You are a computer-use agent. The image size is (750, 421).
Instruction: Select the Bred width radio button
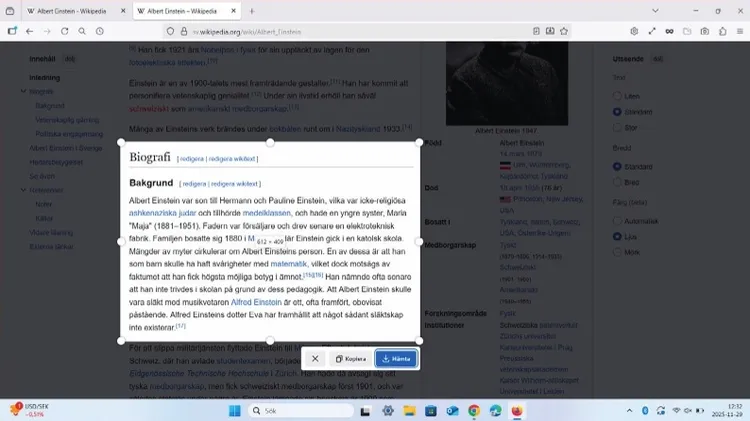[x=617, y=182]
